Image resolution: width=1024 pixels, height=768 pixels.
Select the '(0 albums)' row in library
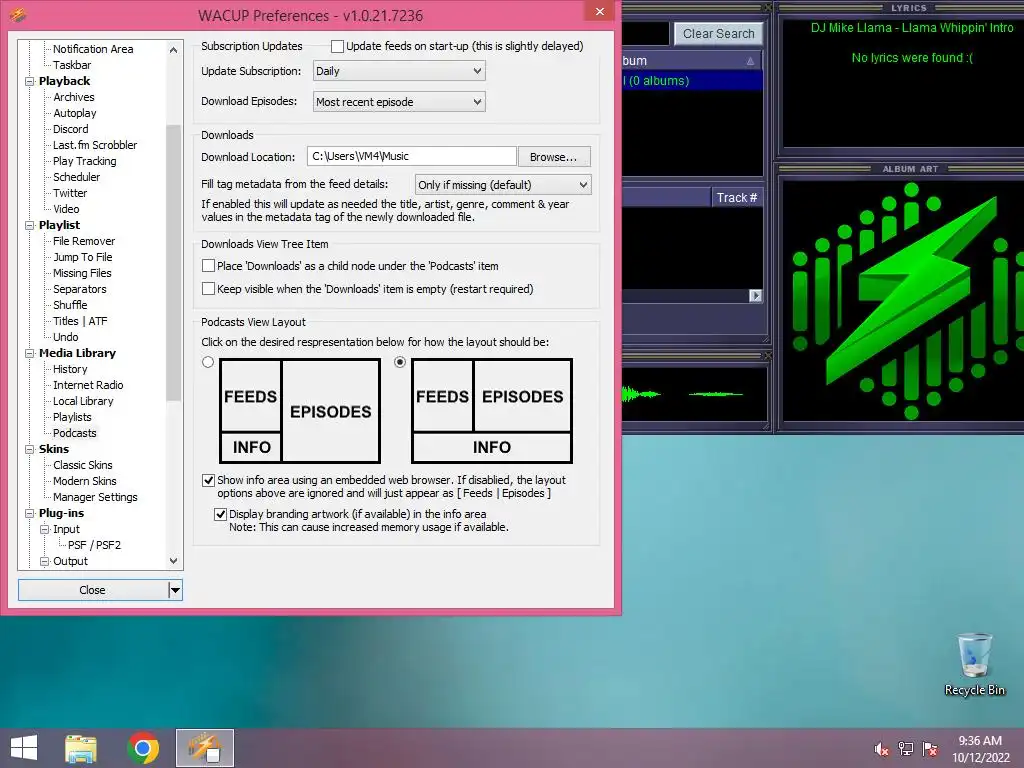pos(692,81)
